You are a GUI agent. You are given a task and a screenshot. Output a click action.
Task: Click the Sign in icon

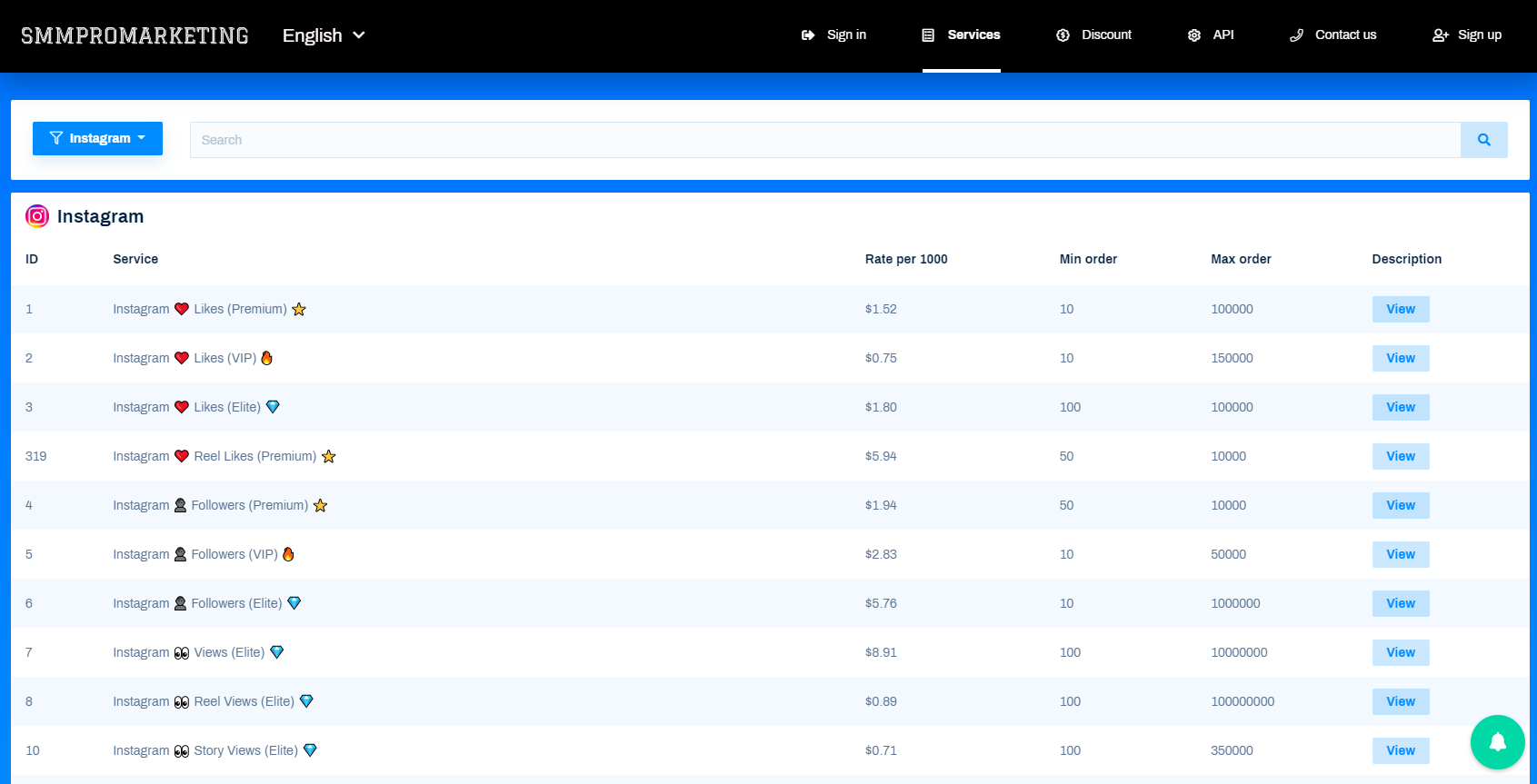[x=808, y=35]
